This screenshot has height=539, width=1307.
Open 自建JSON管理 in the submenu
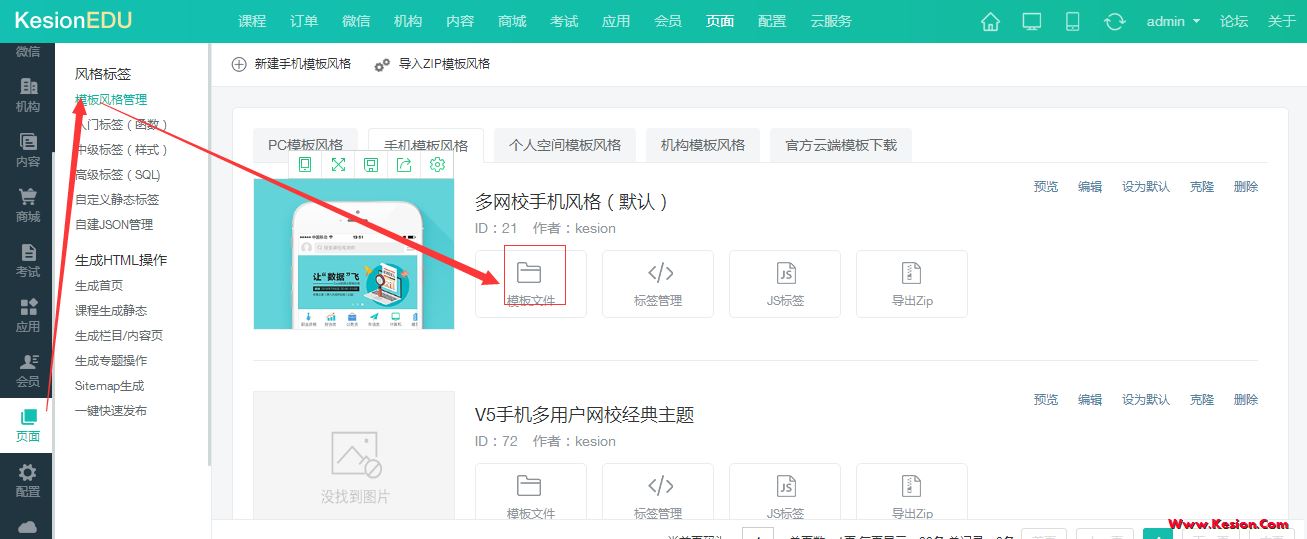tap(114, 225)
